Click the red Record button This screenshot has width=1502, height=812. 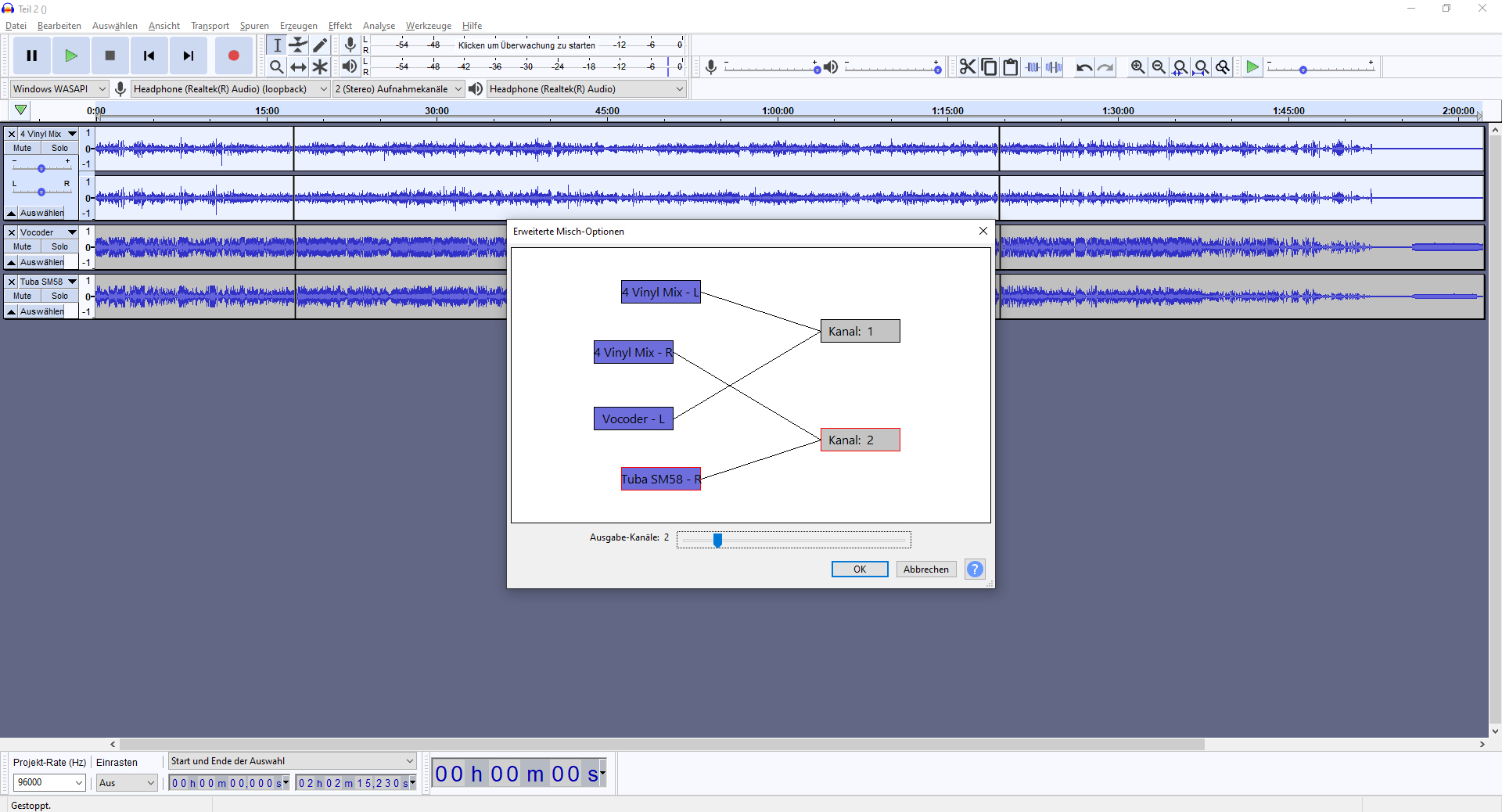point(233,56)
